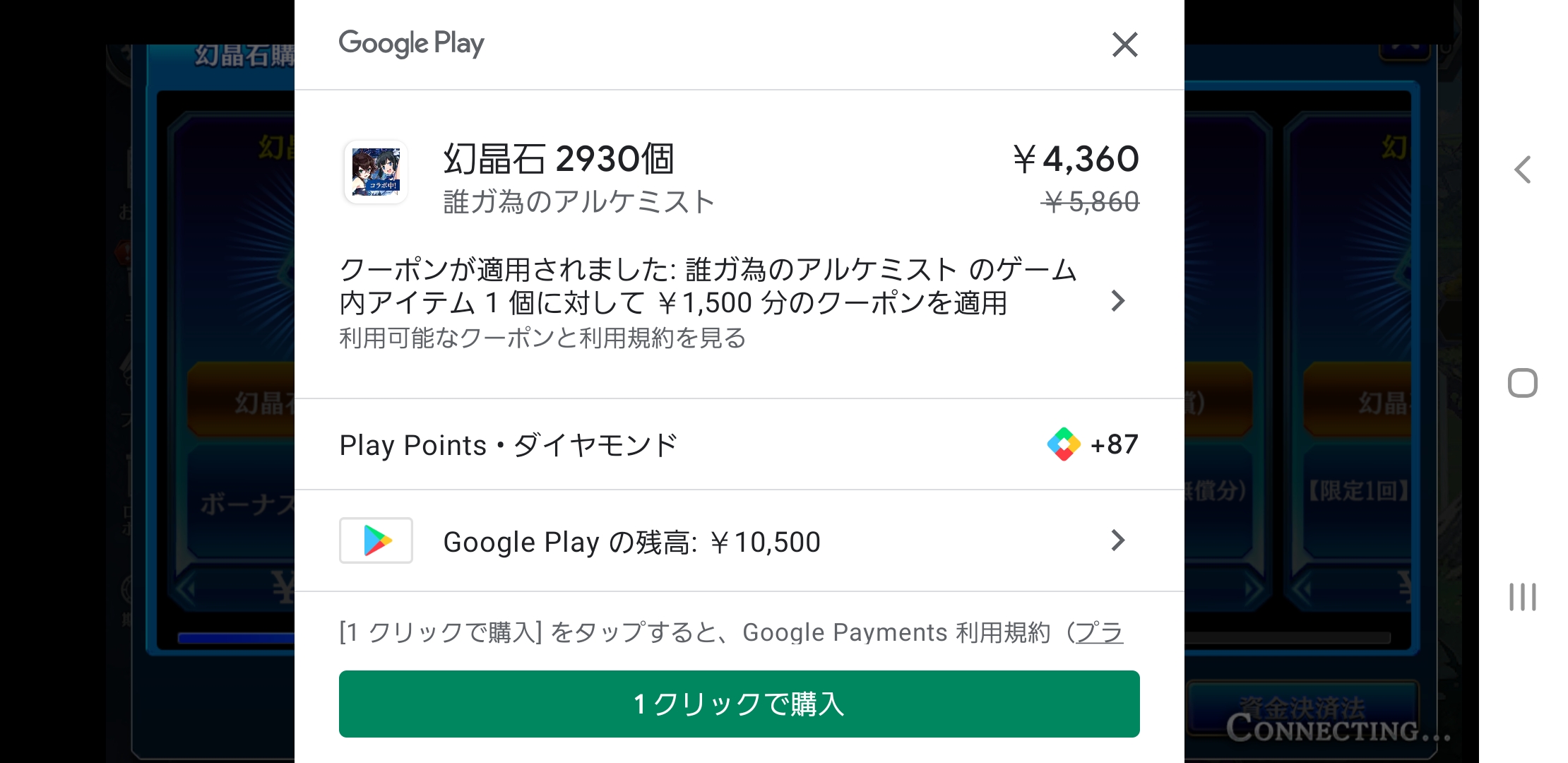Click the +87 Play Points indicator
This screenshot has width=1568, height=763.
pos(1114,444)
